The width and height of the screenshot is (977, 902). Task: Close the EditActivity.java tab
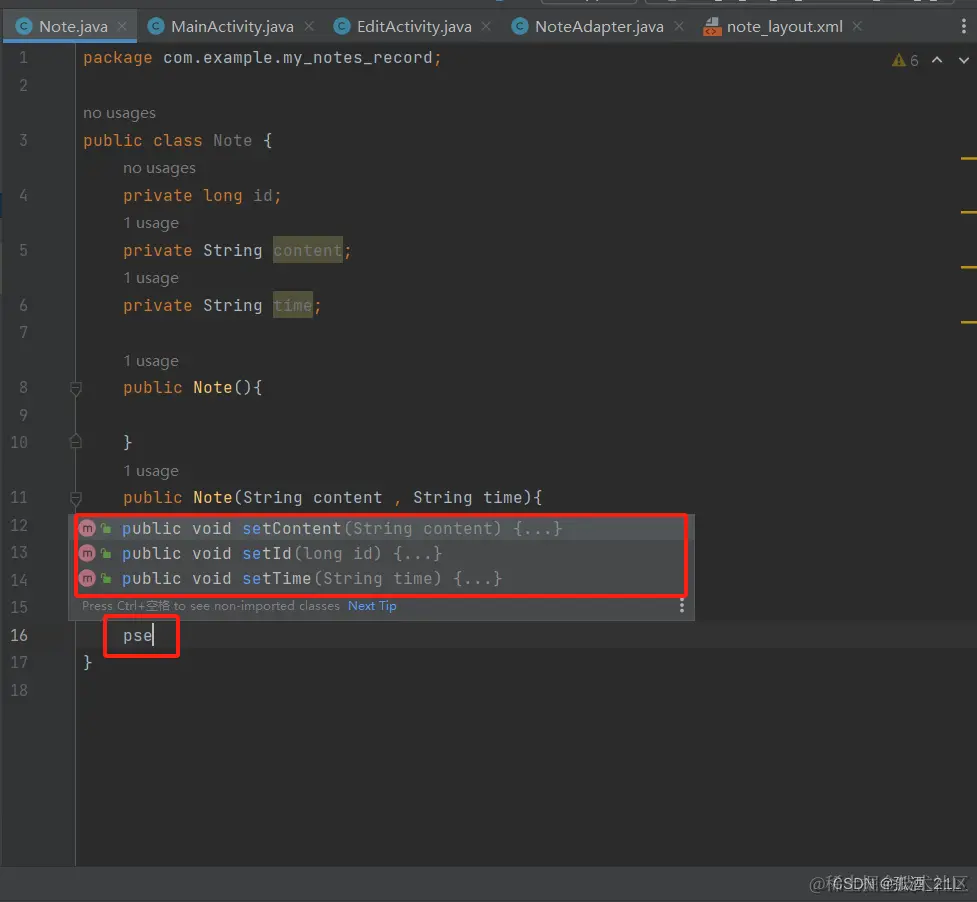[486, 26]
